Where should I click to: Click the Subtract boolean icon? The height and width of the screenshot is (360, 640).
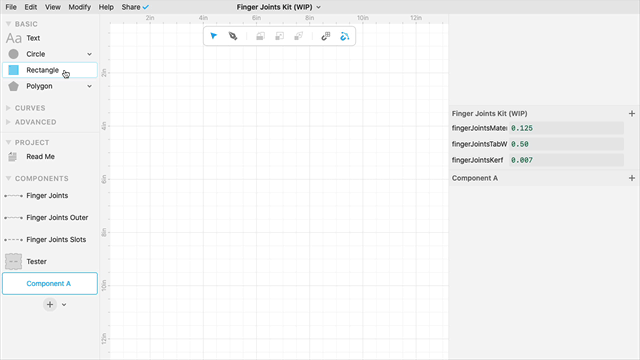[x=279, y=36]
